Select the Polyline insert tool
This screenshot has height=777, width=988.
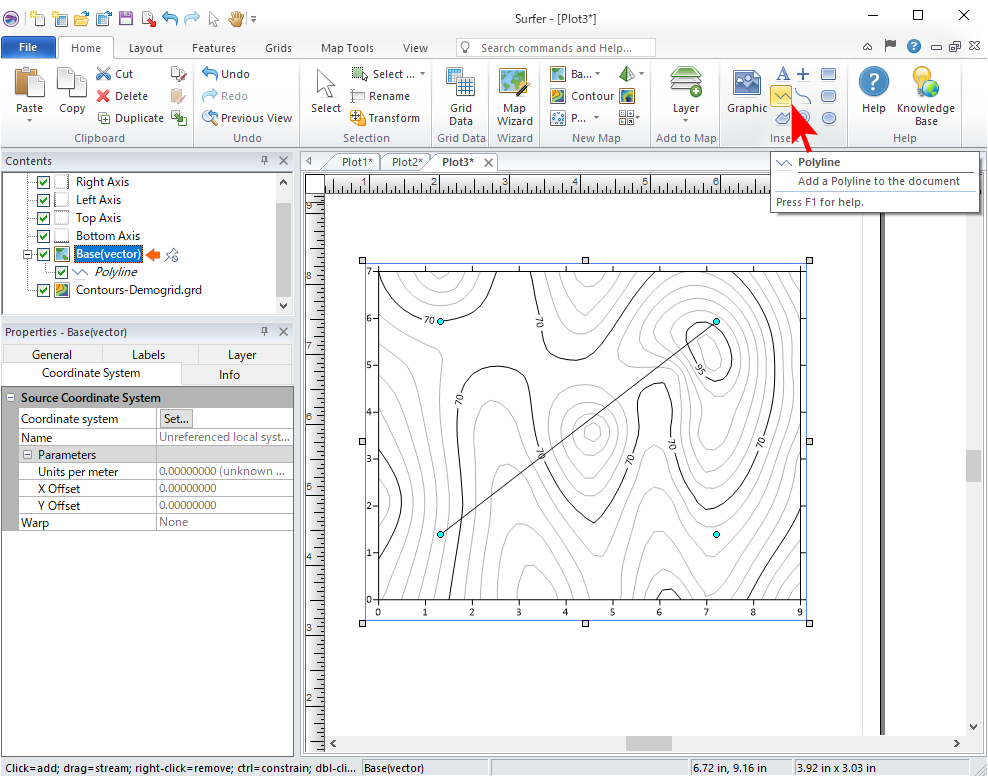(x=781, y=96)
